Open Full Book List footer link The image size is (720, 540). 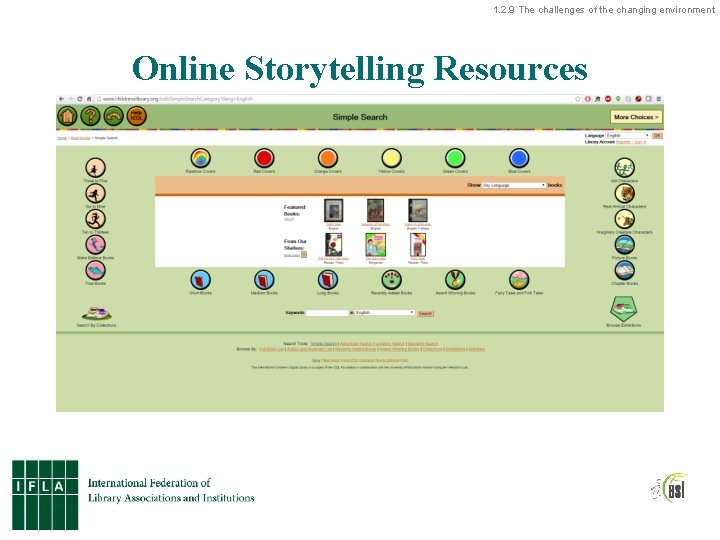click(271, 349)
